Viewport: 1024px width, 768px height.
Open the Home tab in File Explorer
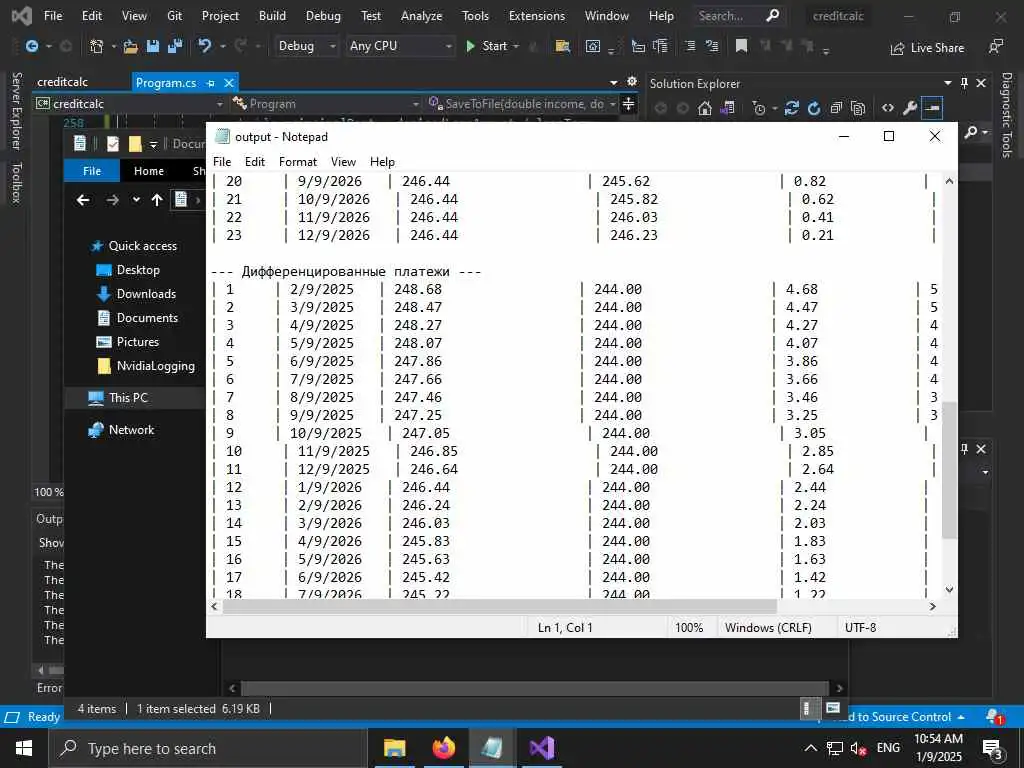tap(149, 171)
